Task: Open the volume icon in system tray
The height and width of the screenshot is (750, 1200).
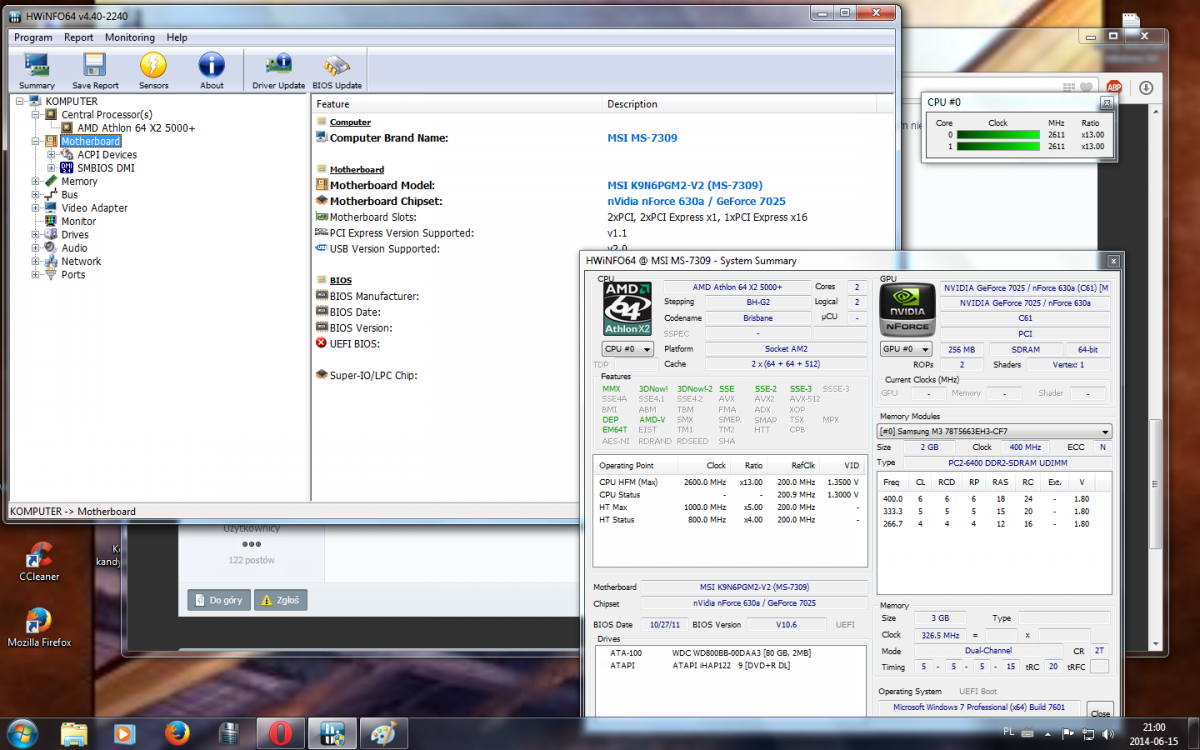Action: pyautogui.click(x=1106, y=733)
